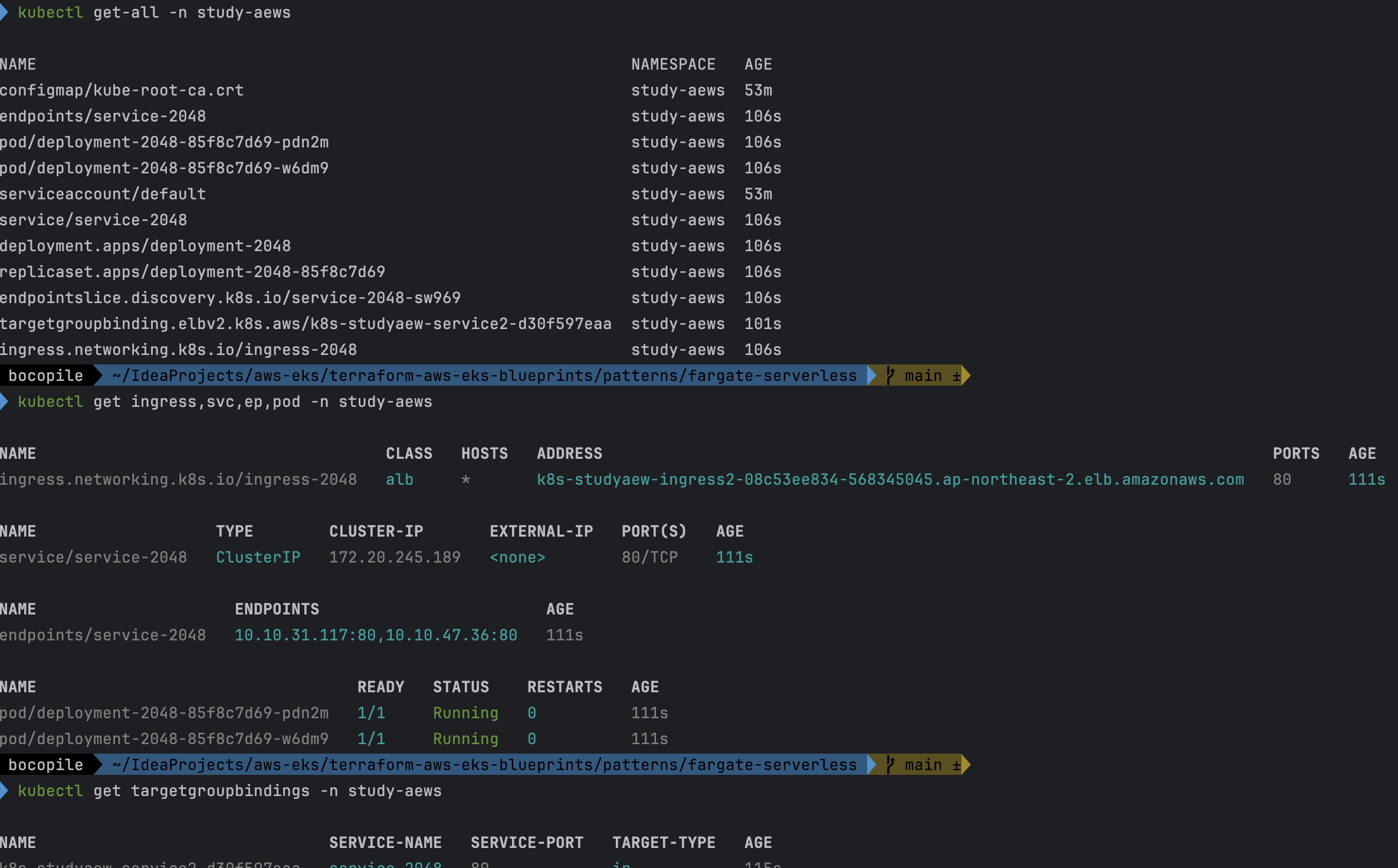Click the fargate-serverless path in upper prompt

(x=772, y=376)
